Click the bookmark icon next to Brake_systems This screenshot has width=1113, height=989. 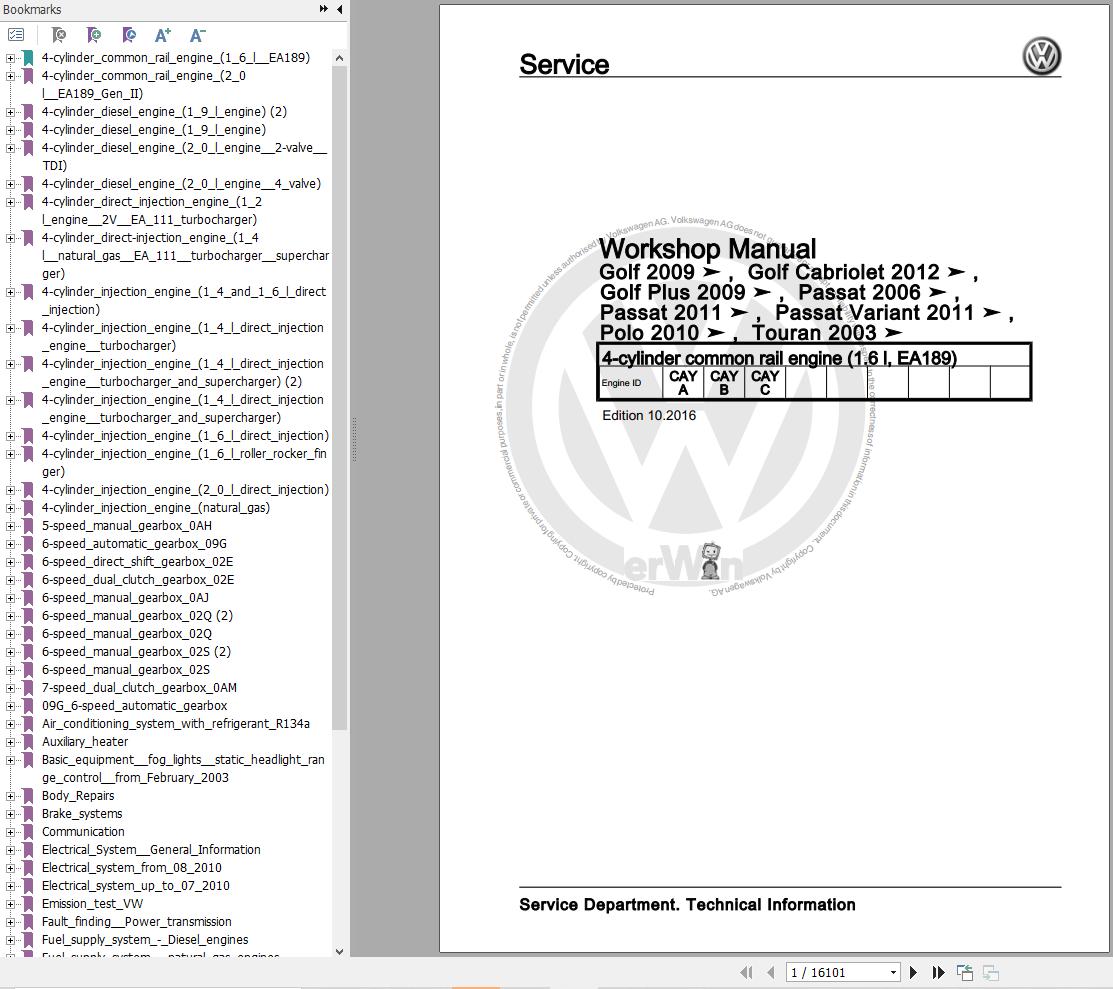click(28, 814)
